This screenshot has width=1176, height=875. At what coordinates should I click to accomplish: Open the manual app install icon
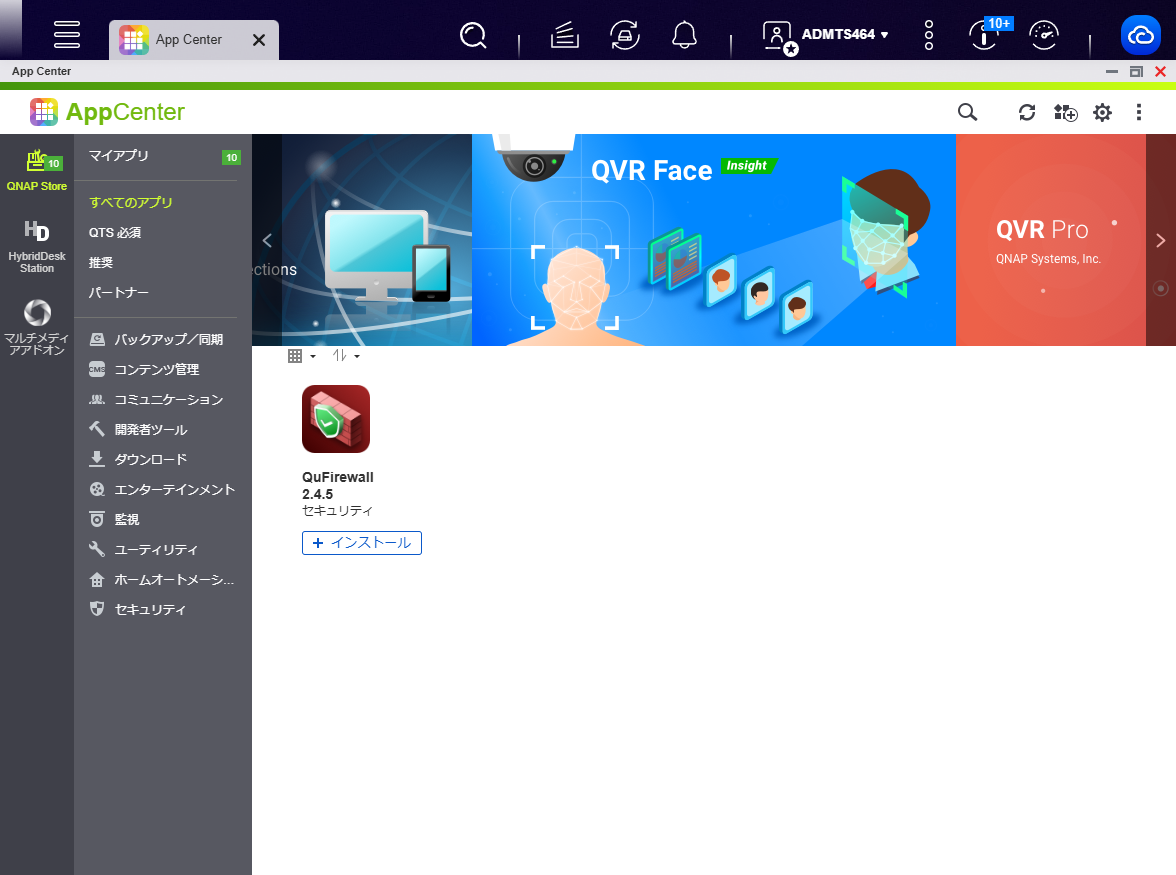[x=1065, y=112]
